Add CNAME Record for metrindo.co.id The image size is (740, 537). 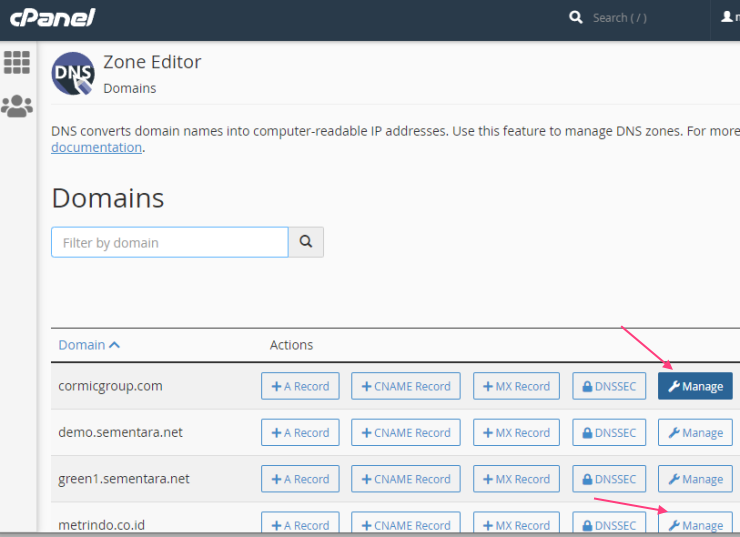(406, 524)
